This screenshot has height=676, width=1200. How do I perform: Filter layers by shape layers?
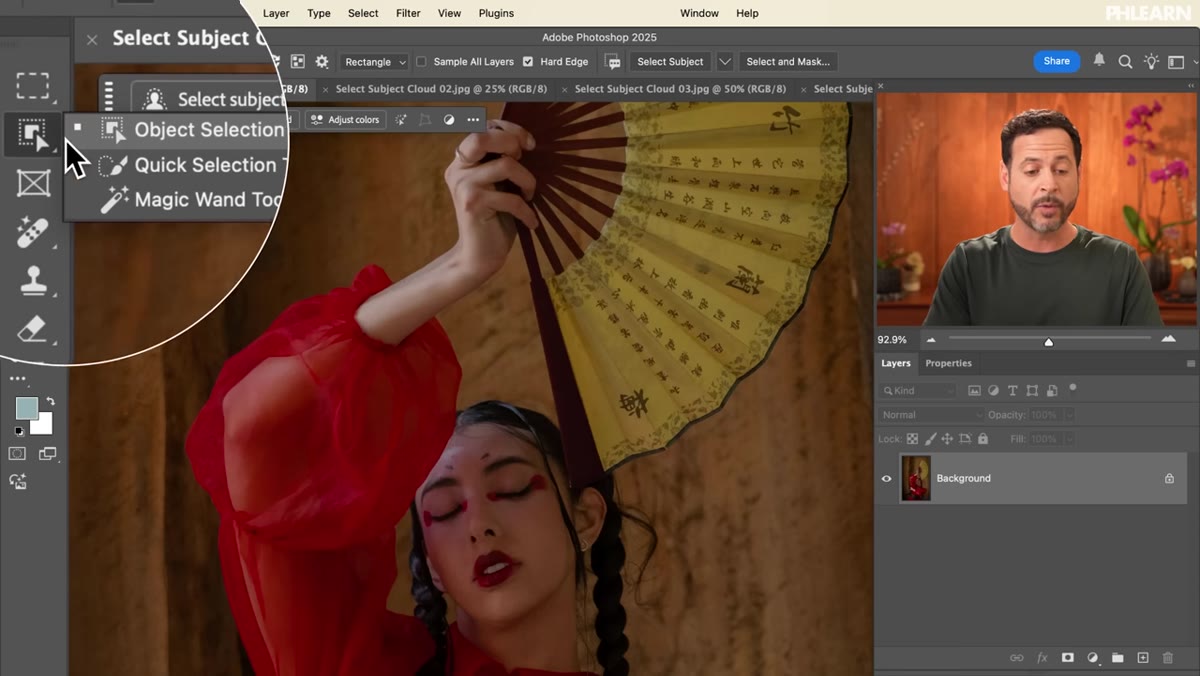[1032, 391]
